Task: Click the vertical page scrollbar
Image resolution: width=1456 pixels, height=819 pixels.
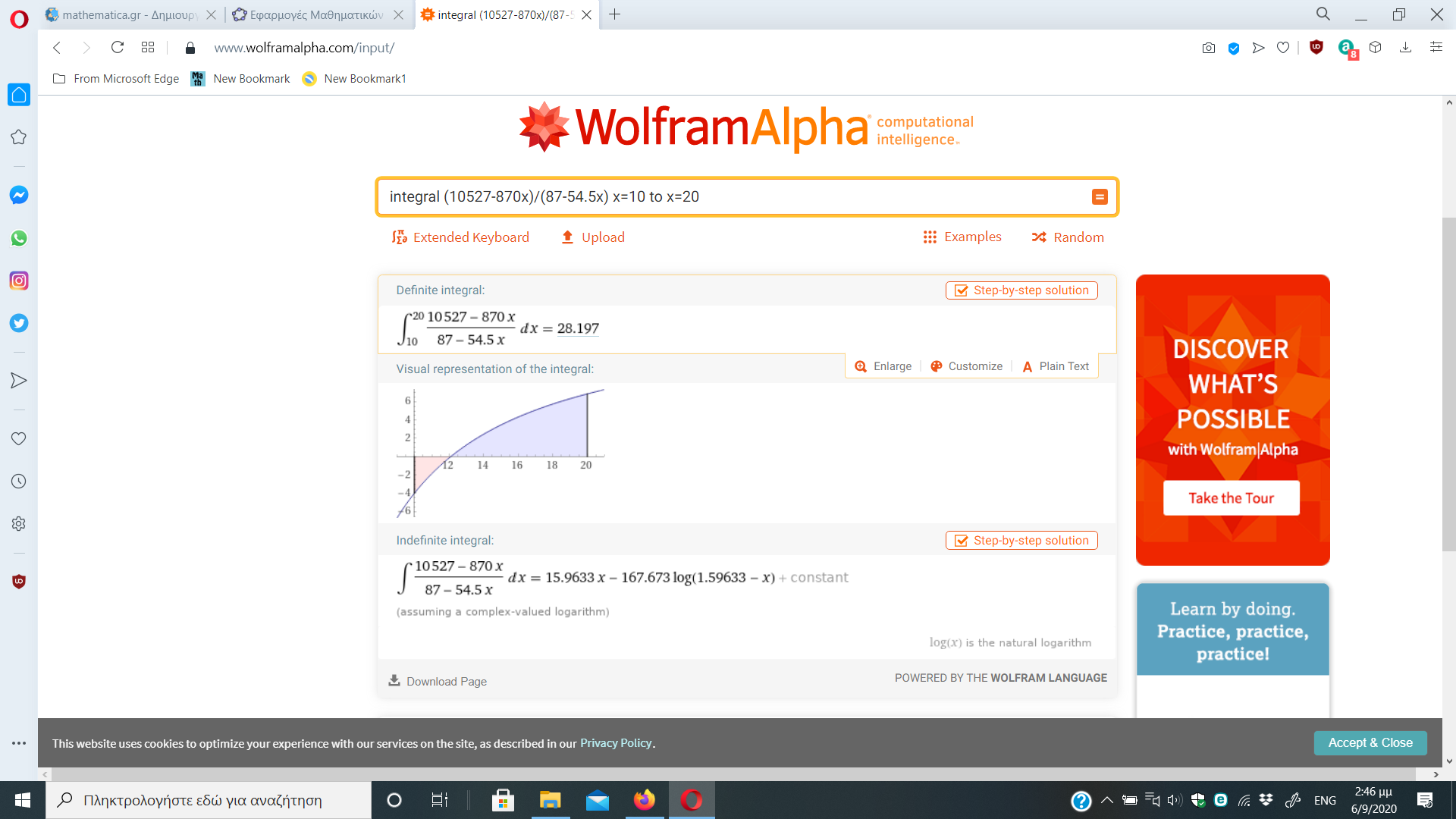Action: [1449, 385]
